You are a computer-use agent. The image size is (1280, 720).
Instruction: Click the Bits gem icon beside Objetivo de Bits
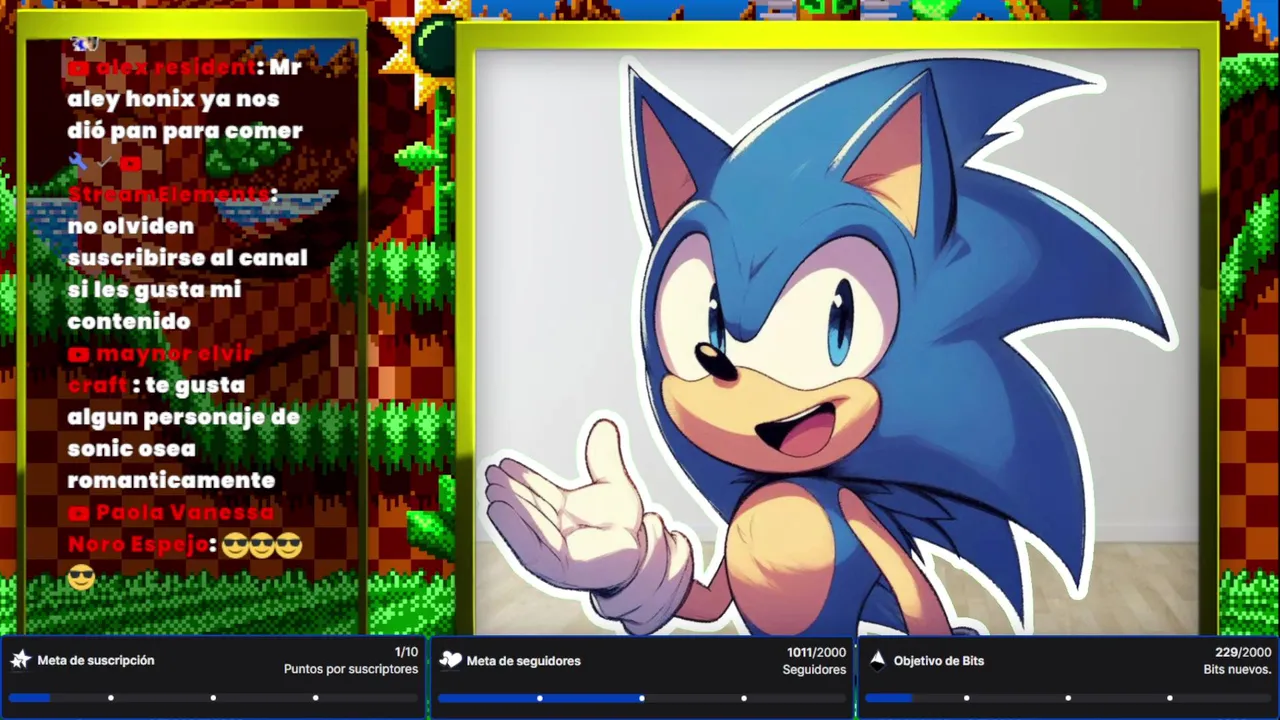pos(877,660)
